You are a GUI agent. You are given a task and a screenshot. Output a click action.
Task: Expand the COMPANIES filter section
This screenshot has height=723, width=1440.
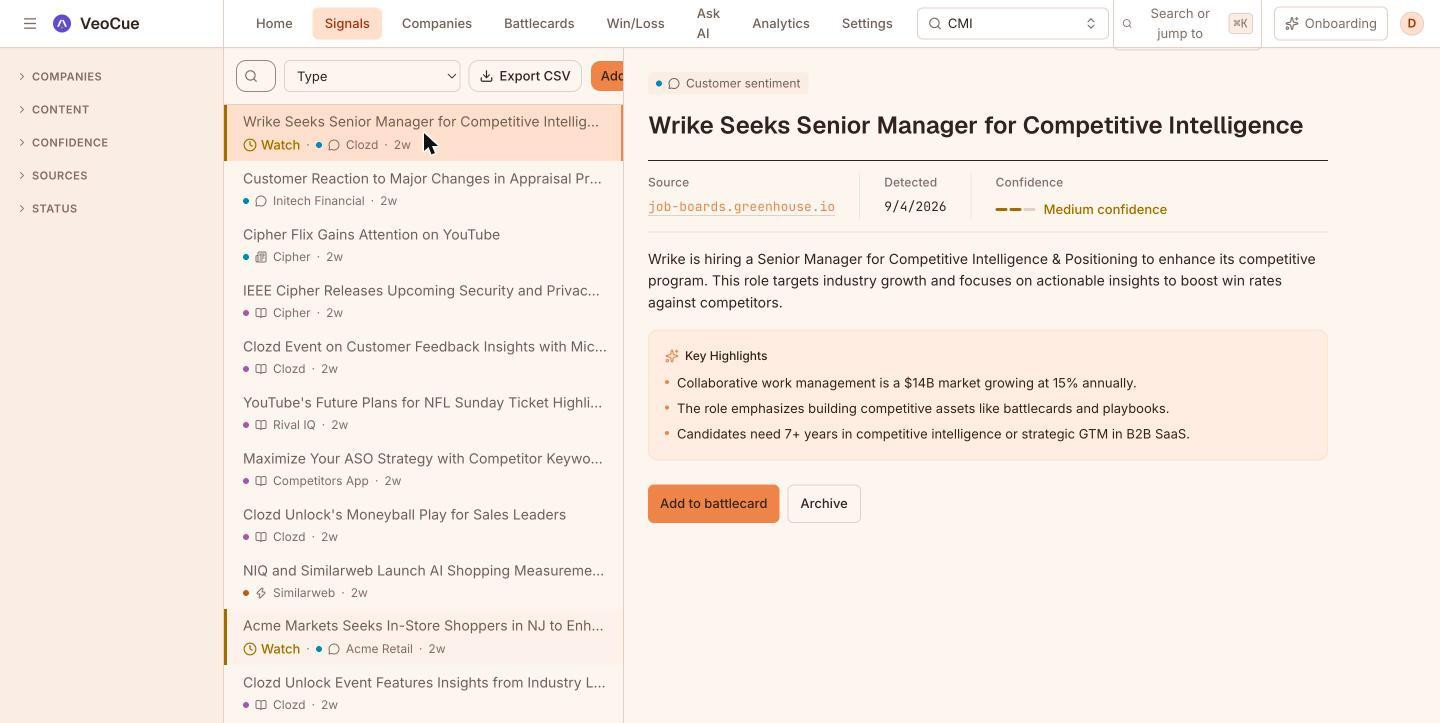(60, 76)
